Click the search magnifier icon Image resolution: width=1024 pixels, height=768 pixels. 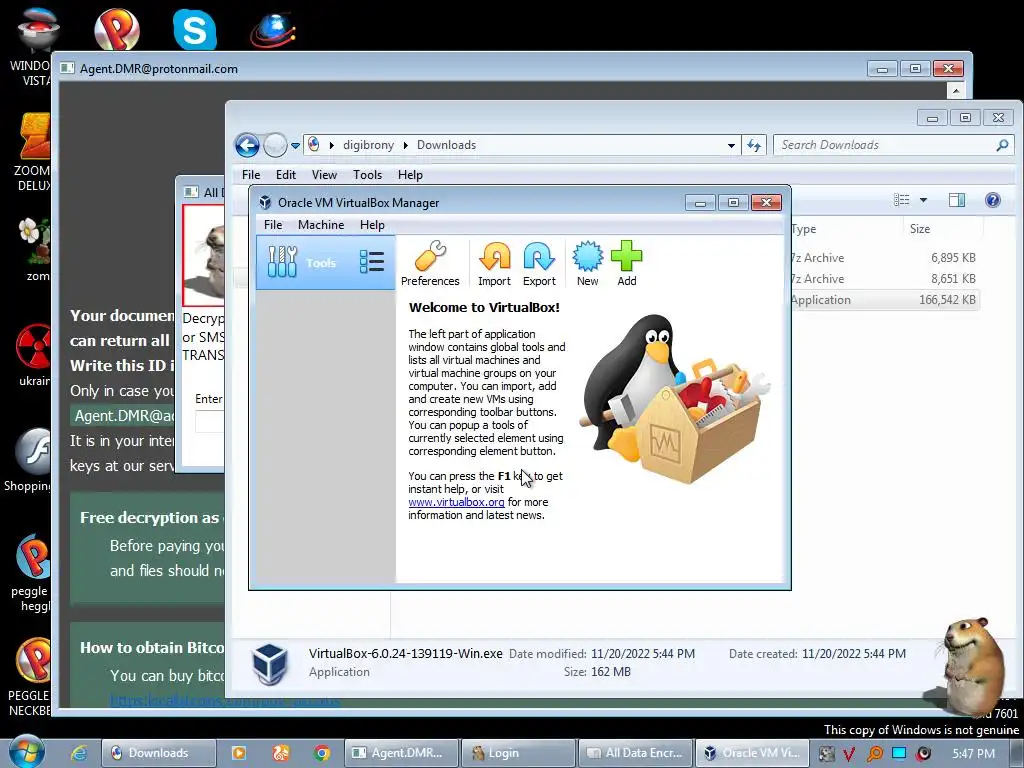(x=1002, y=145)
